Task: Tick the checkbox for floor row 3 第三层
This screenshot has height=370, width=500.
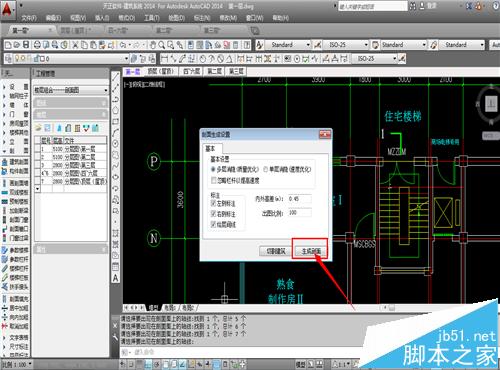Action: click(37, 165)
